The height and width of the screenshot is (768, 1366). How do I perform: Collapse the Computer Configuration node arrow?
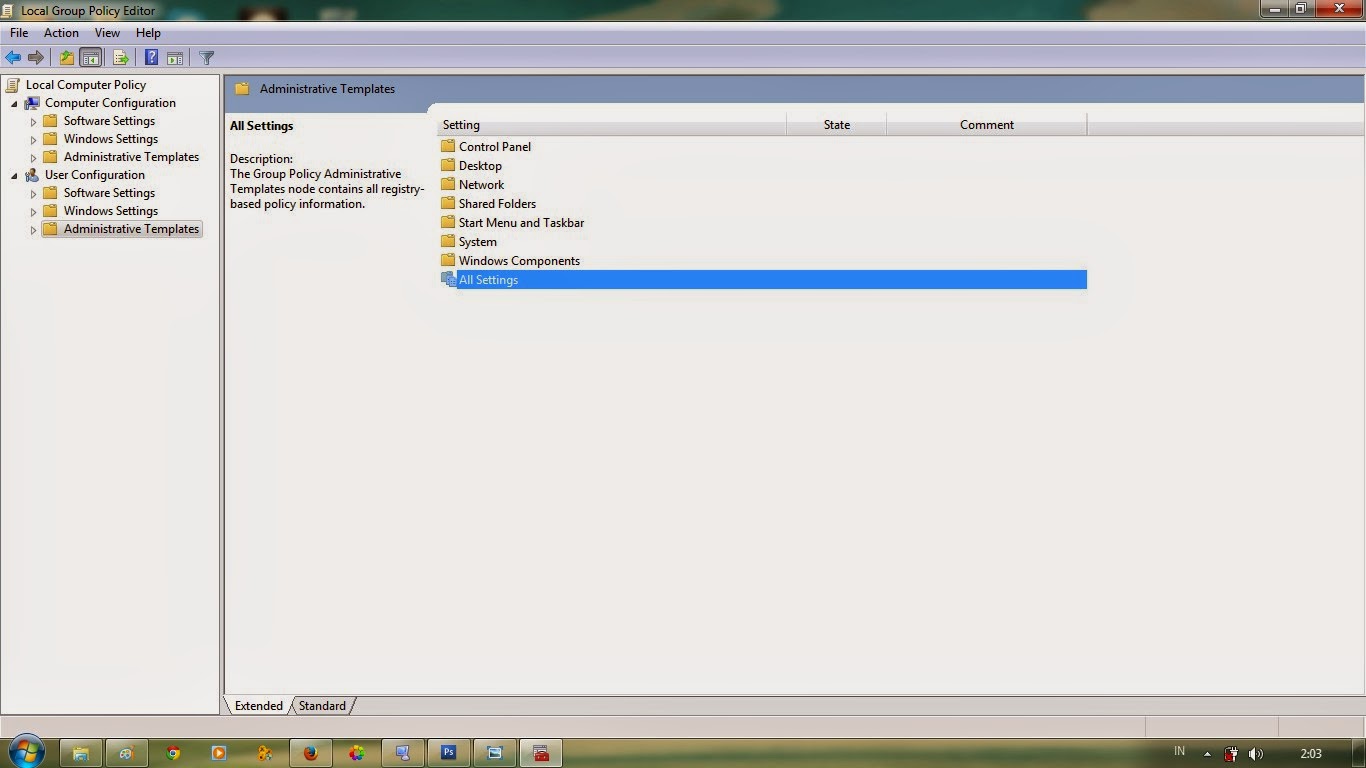pyautogui.click(x=14, y=104)
